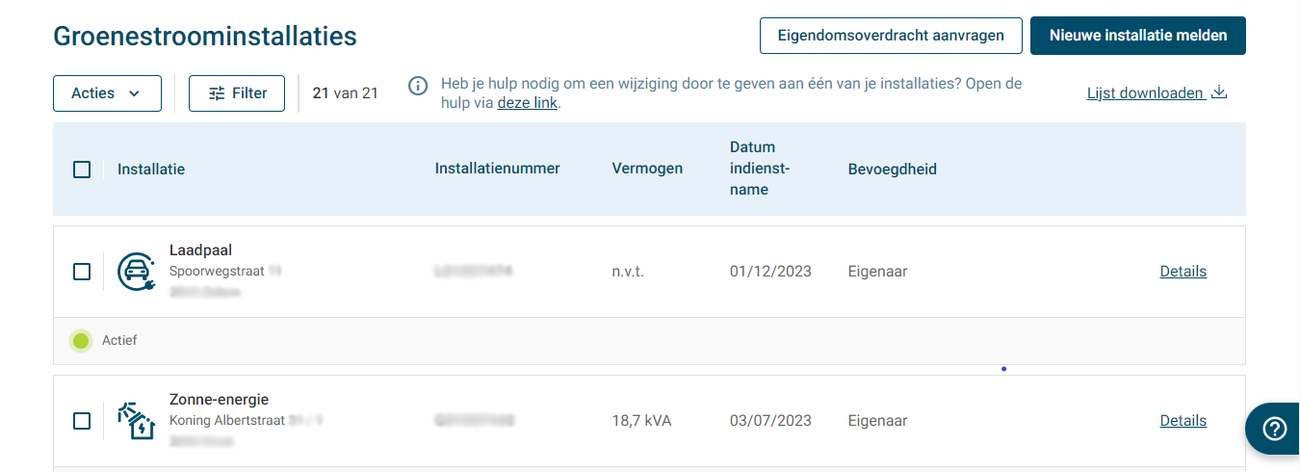This screenshot has width=1300, height=472.
Task: Click the info icon beside help text
Action: [x=419, y=86]
